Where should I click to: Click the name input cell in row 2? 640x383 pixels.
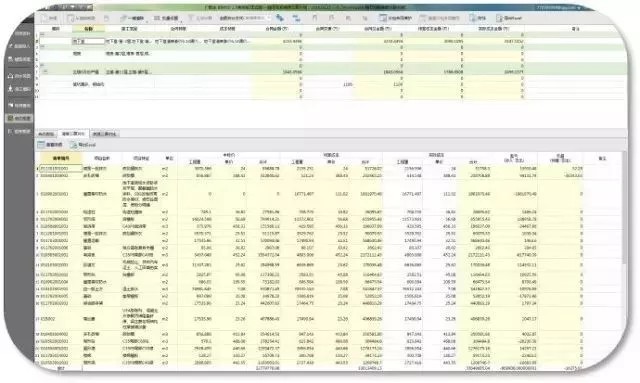click(89, 41)
